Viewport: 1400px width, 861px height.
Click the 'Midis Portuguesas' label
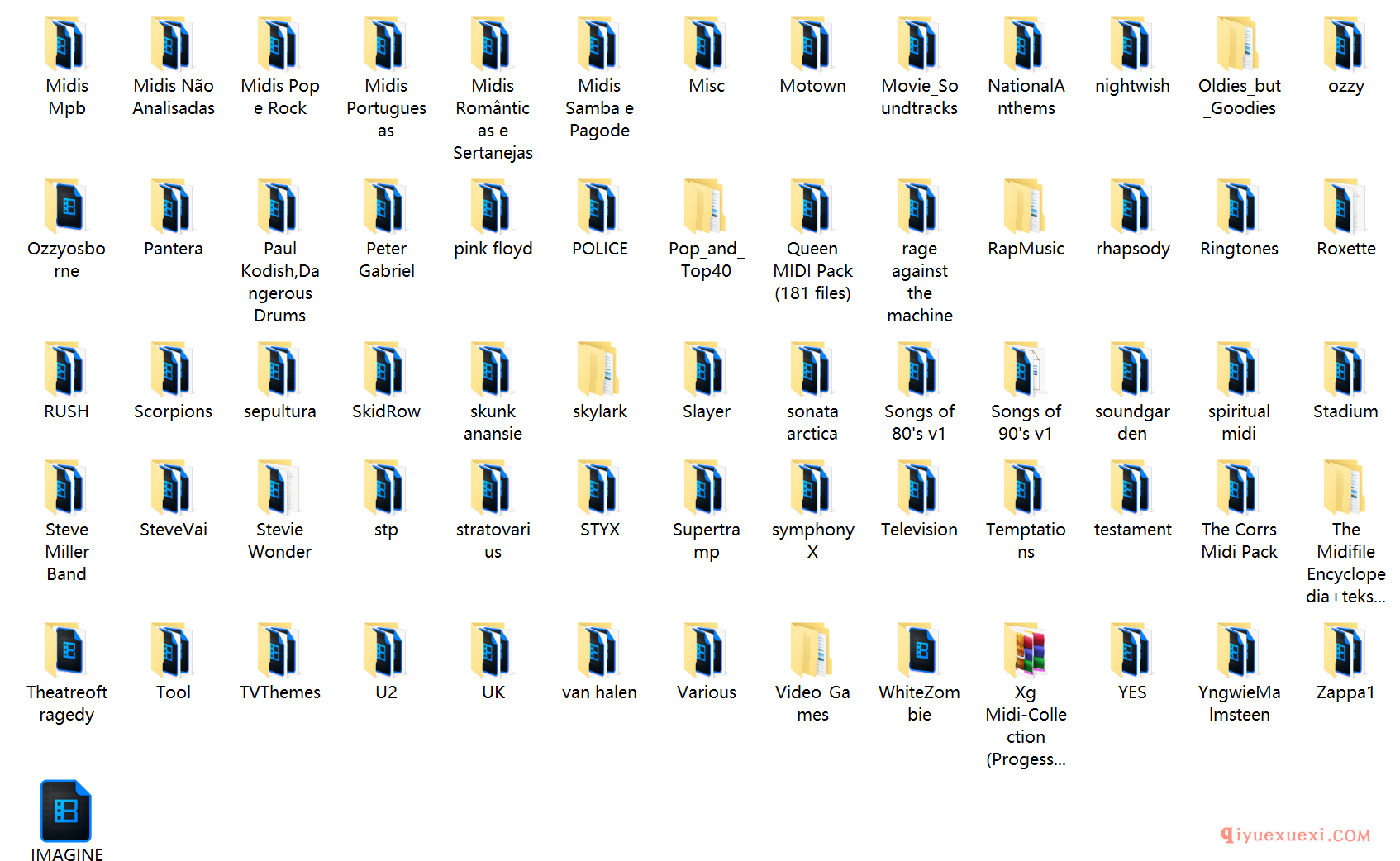(x=386, y=108)
